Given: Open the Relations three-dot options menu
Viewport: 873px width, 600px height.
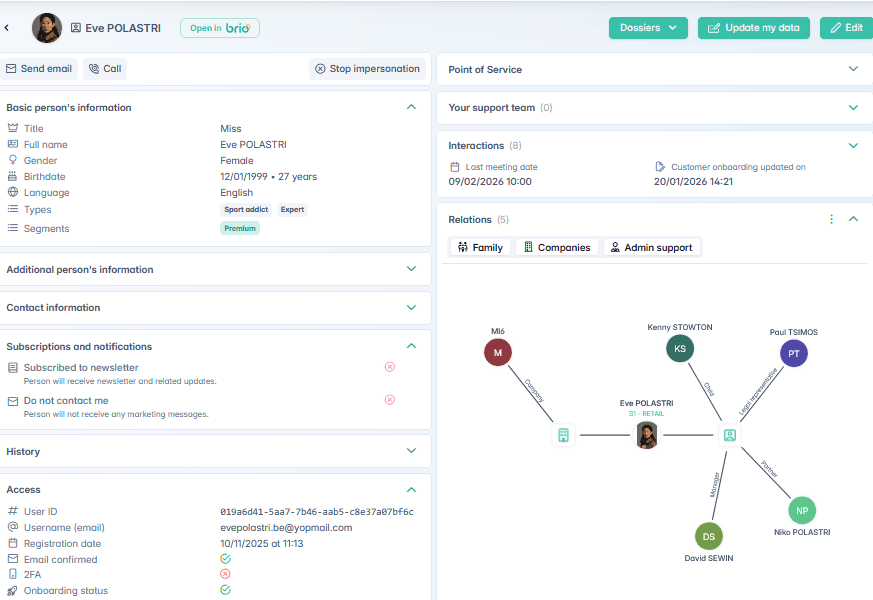Looking at the screenshot, I should 831,219.
